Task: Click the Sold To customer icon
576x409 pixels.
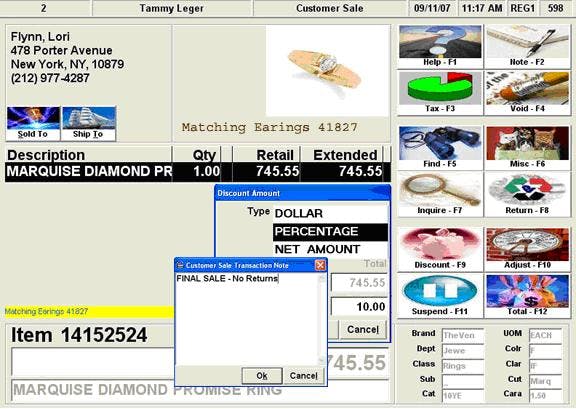Action: [x=33, y=123]
